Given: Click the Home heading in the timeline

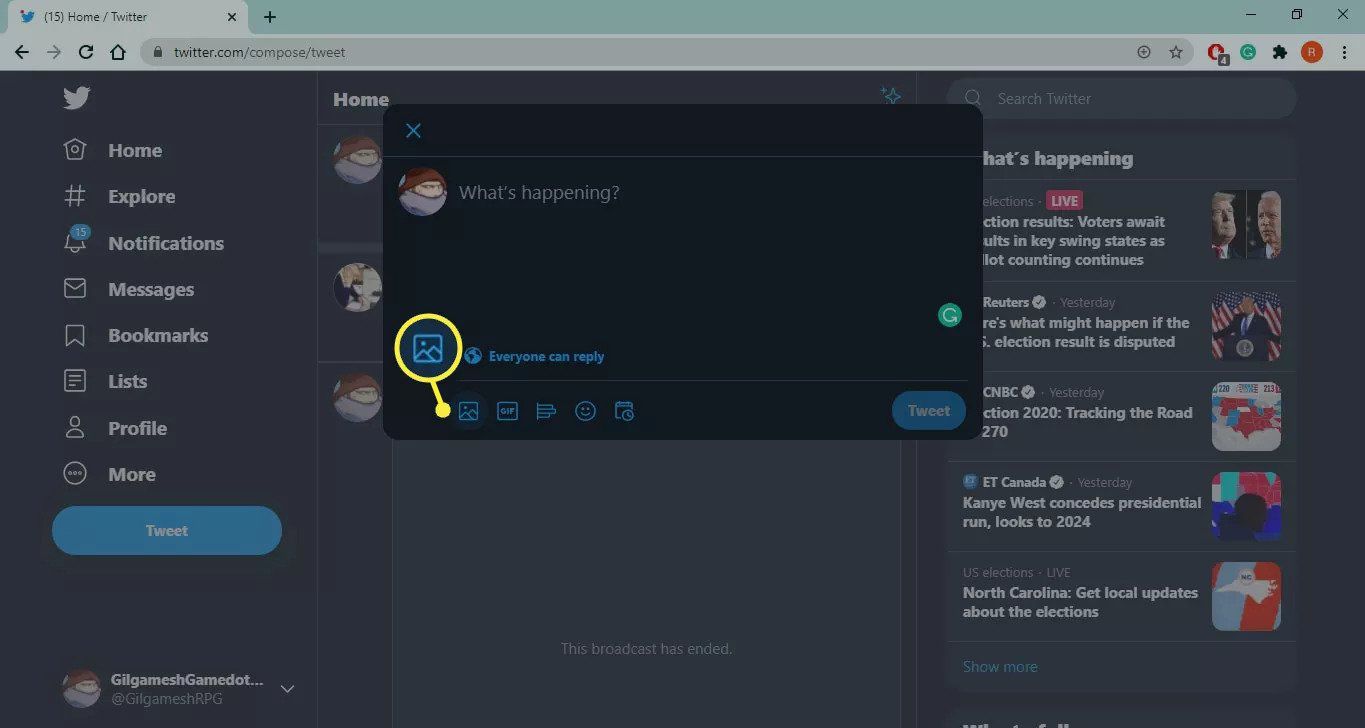Looking at the screenshot, I should 361,99.
